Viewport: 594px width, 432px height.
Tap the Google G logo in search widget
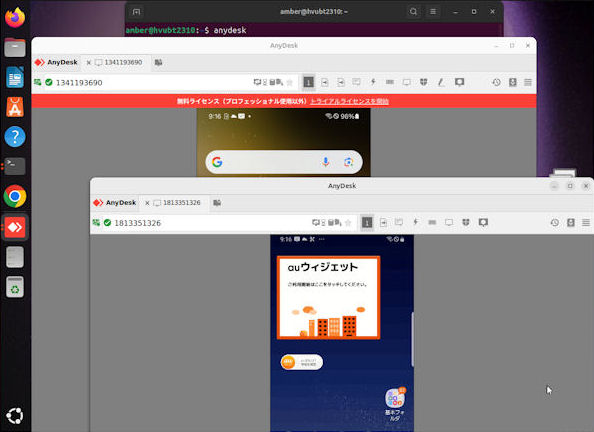[217, 162]
